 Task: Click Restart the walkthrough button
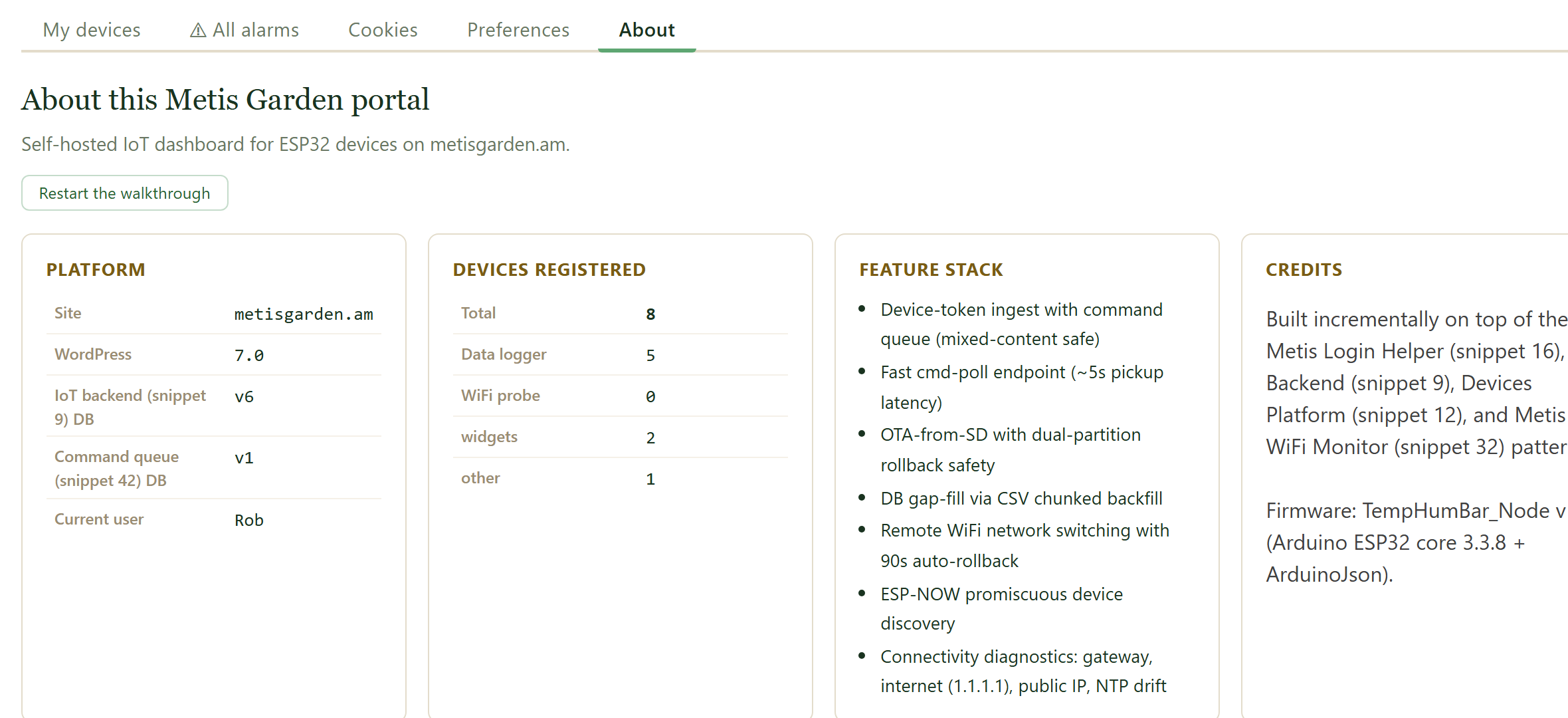(125, 193)
